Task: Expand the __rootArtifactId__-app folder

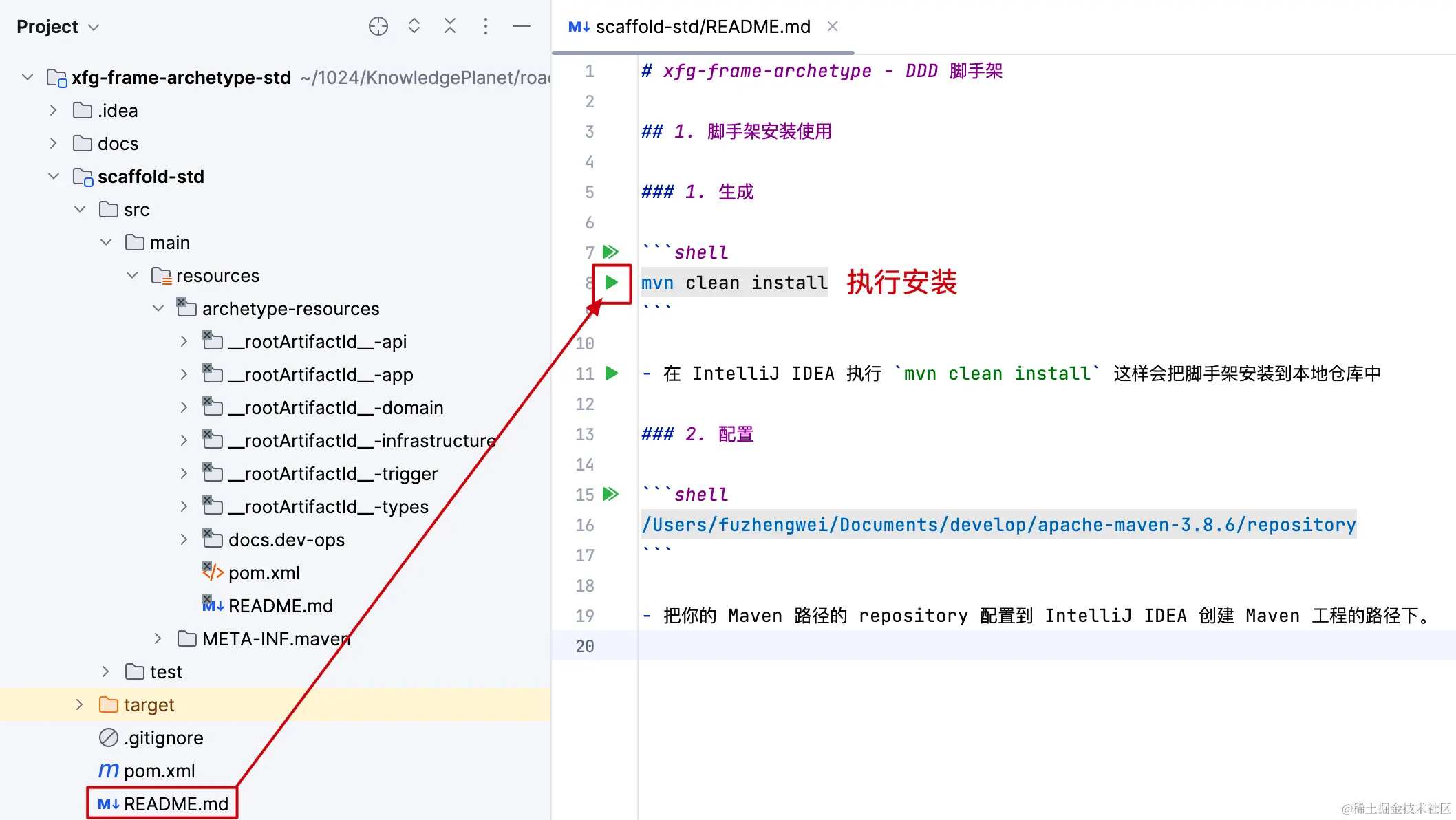Action: [184, 374]
